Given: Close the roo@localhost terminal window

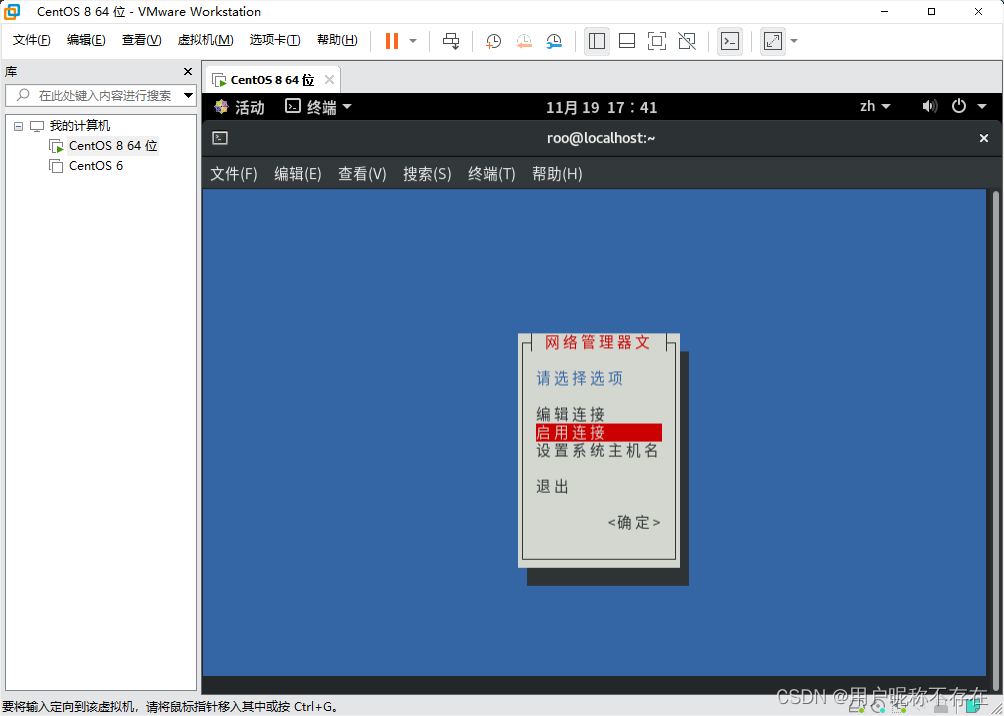Looking at the screenshot, I should pyautogui.click(x=984, y=138).
